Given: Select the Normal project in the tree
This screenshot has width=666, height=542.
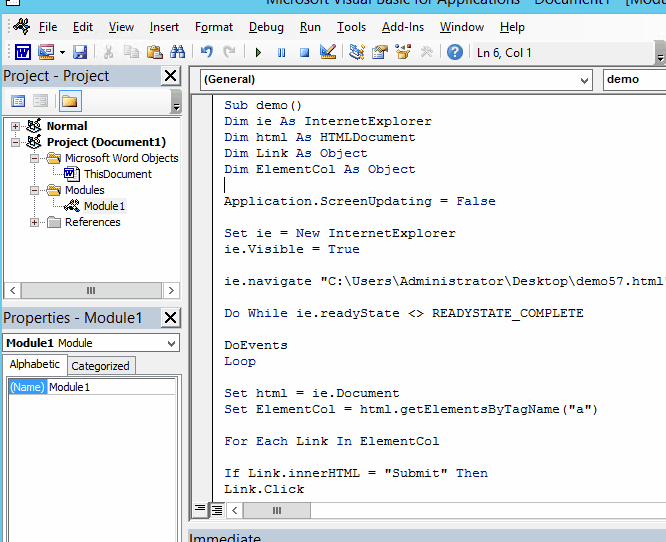Looking at the screenshot, I should (67, 126).
